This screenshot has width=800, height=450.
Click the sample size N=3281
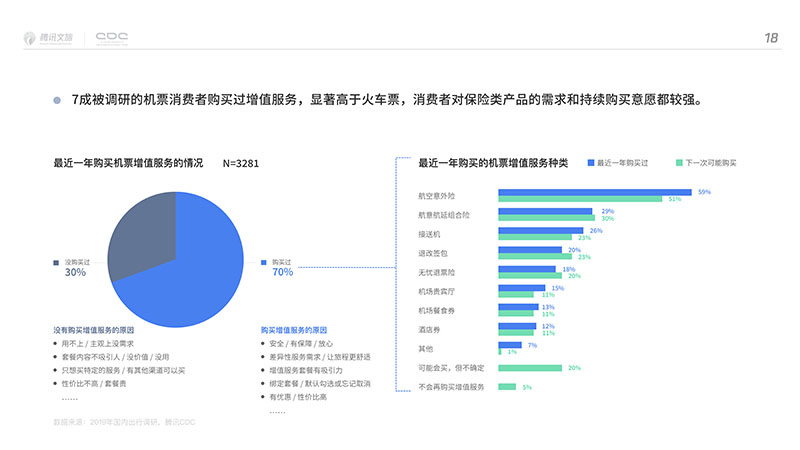tap(241, 163)
